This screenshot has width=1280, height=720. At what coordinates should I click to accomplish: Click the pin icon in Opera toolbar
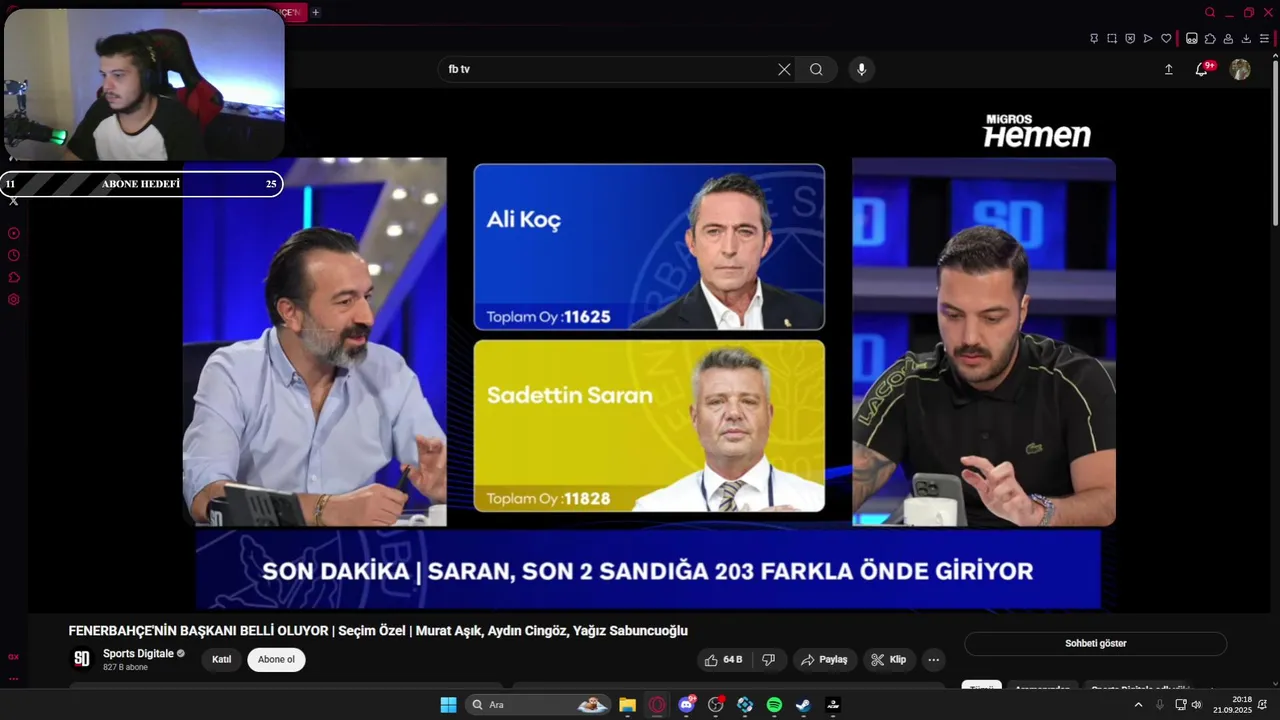tap(1094, 39)
